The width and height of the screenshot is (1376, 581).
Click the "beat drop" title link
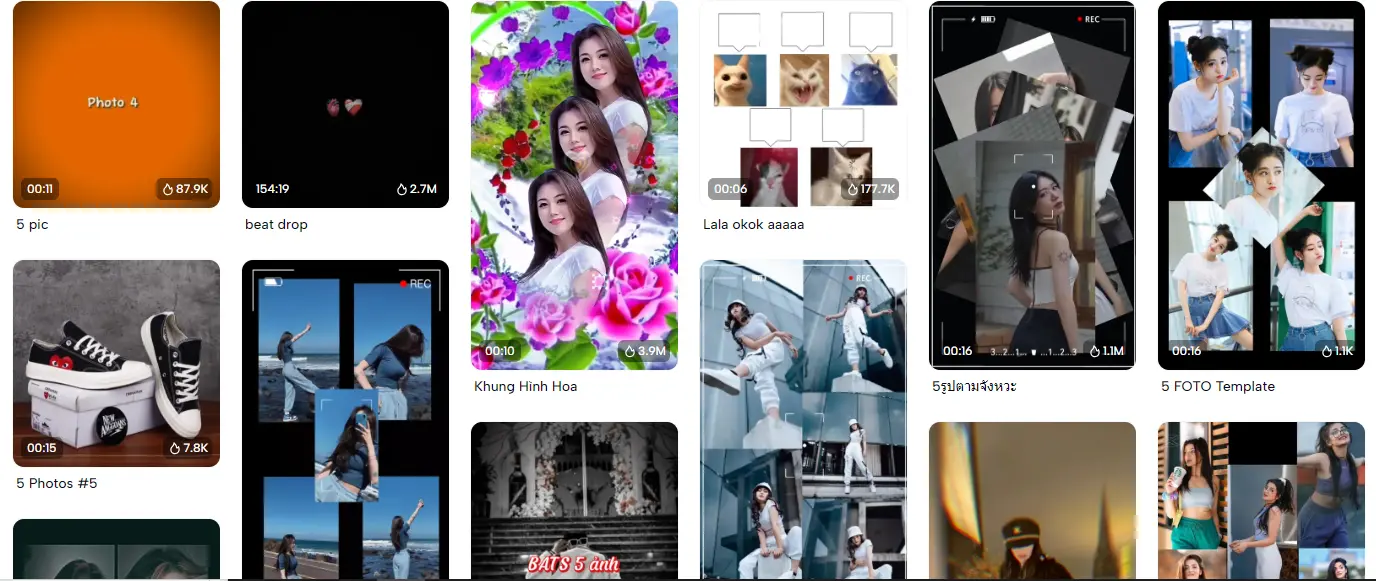(276, 225)
